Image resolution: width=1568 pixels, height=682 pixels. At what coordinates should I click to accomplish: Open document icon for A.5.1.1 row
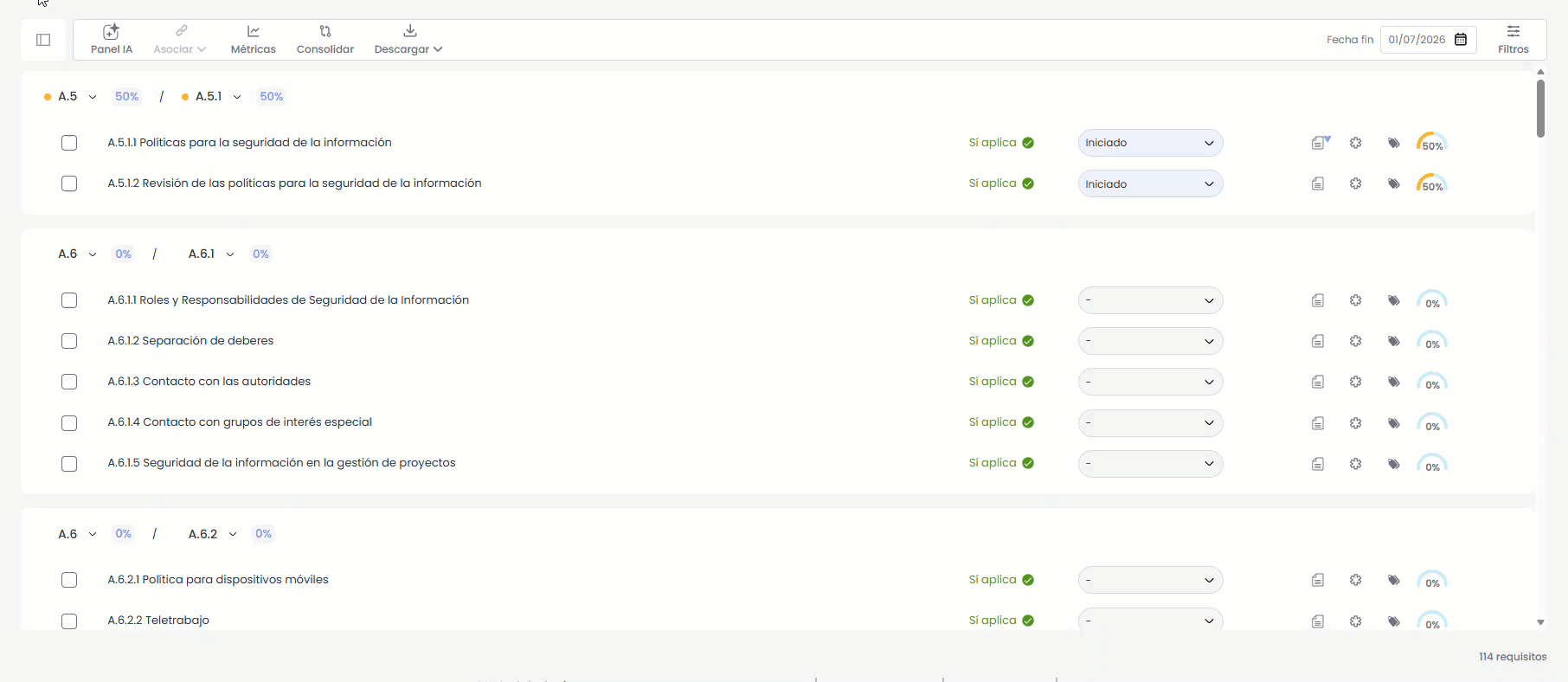(x=1318, y=143)
